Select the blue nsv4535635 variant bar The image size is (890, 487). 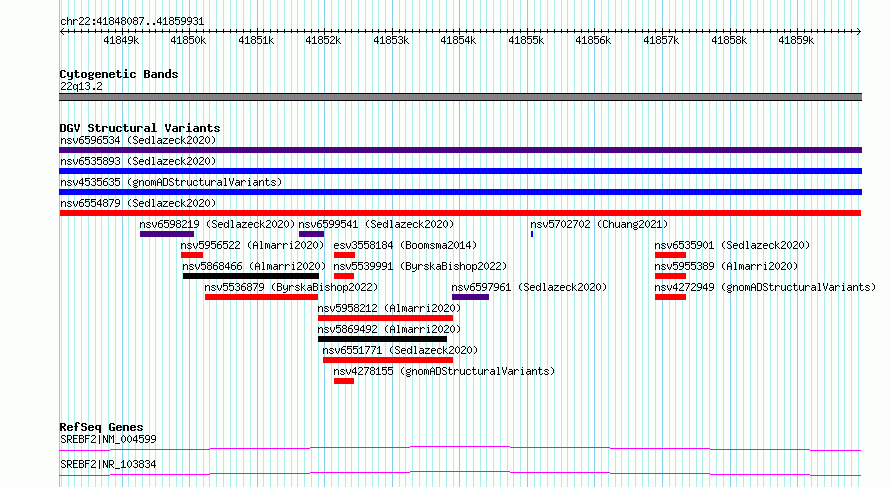click(x=460, y=192)
